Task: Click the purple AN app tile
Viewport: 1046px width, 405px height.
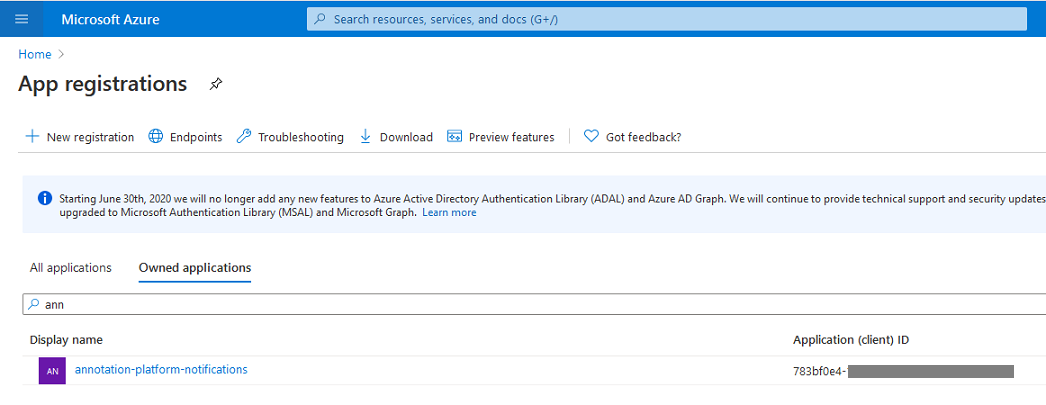Action: (52, 371)
